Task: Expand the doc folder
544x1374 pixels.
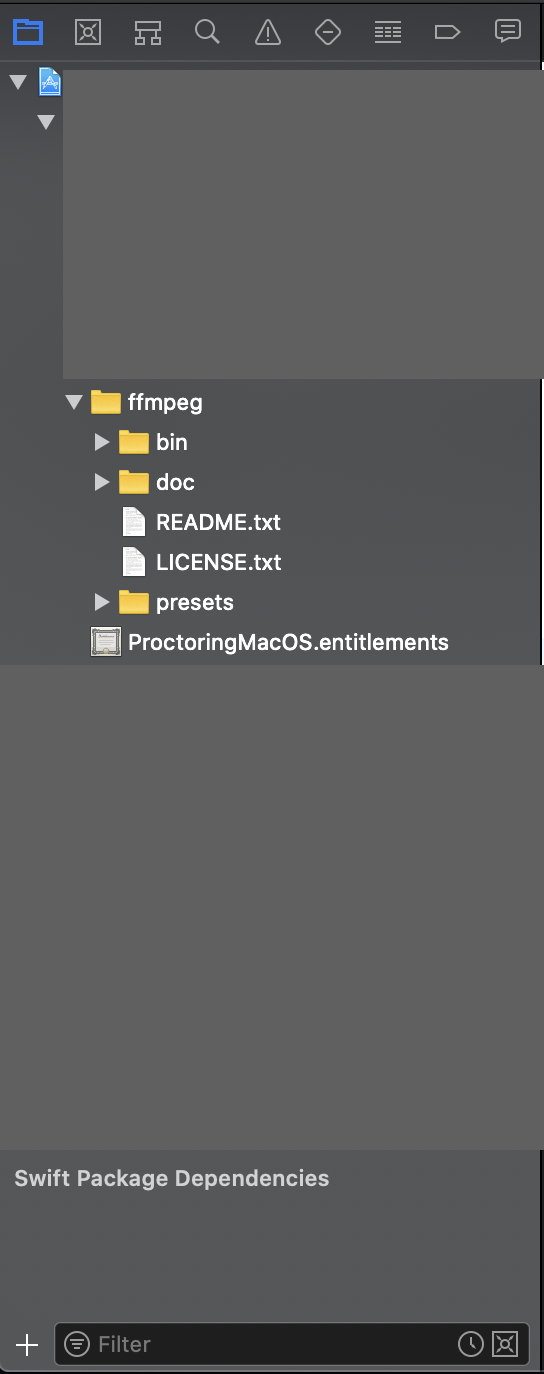Action: 101,482
